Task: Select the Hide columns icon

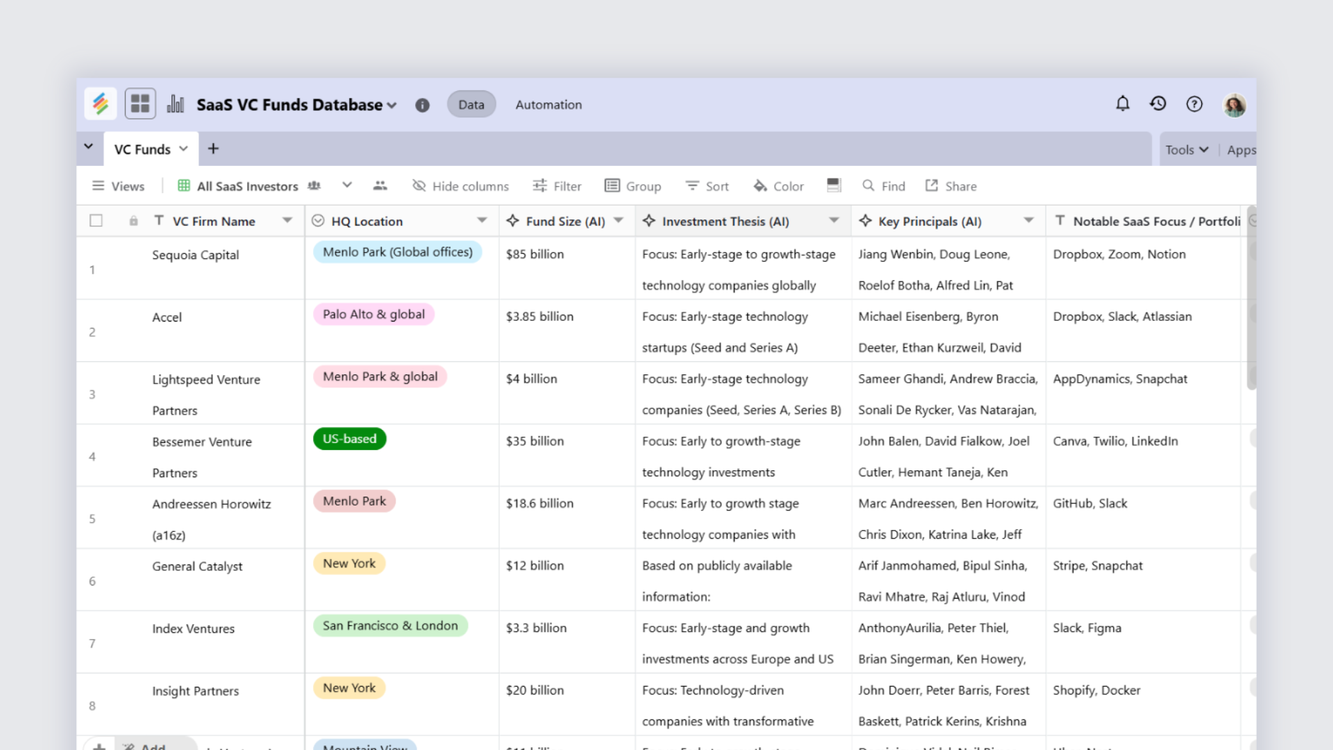Action: 422,186
